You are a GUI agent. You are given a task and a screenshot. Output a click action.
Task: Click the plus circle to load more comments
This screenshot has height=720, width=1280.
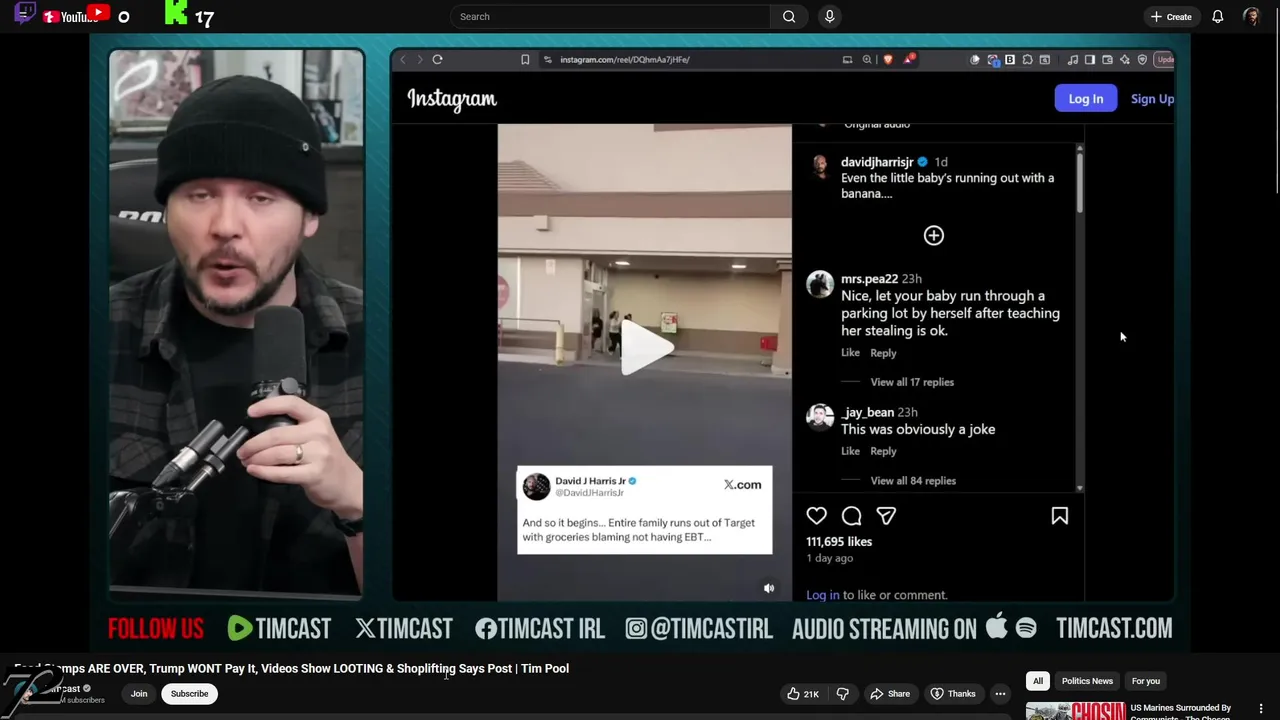pyautogui.click(x=933, y=235)
